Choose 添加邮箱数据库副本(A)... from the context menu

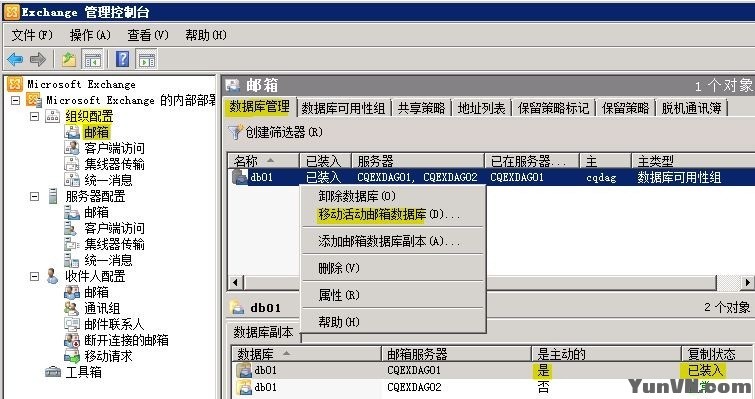(x=393, y=241)
